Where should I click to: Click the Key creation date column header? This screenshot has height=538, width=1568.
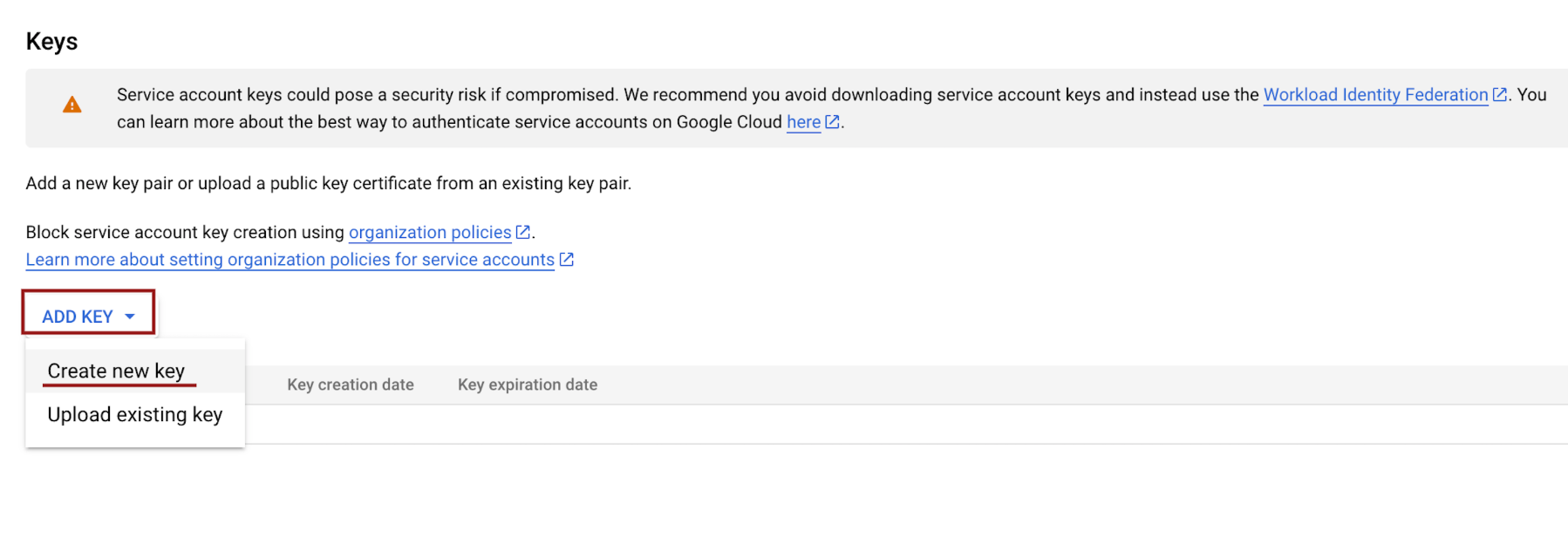[x=351, y=385]
